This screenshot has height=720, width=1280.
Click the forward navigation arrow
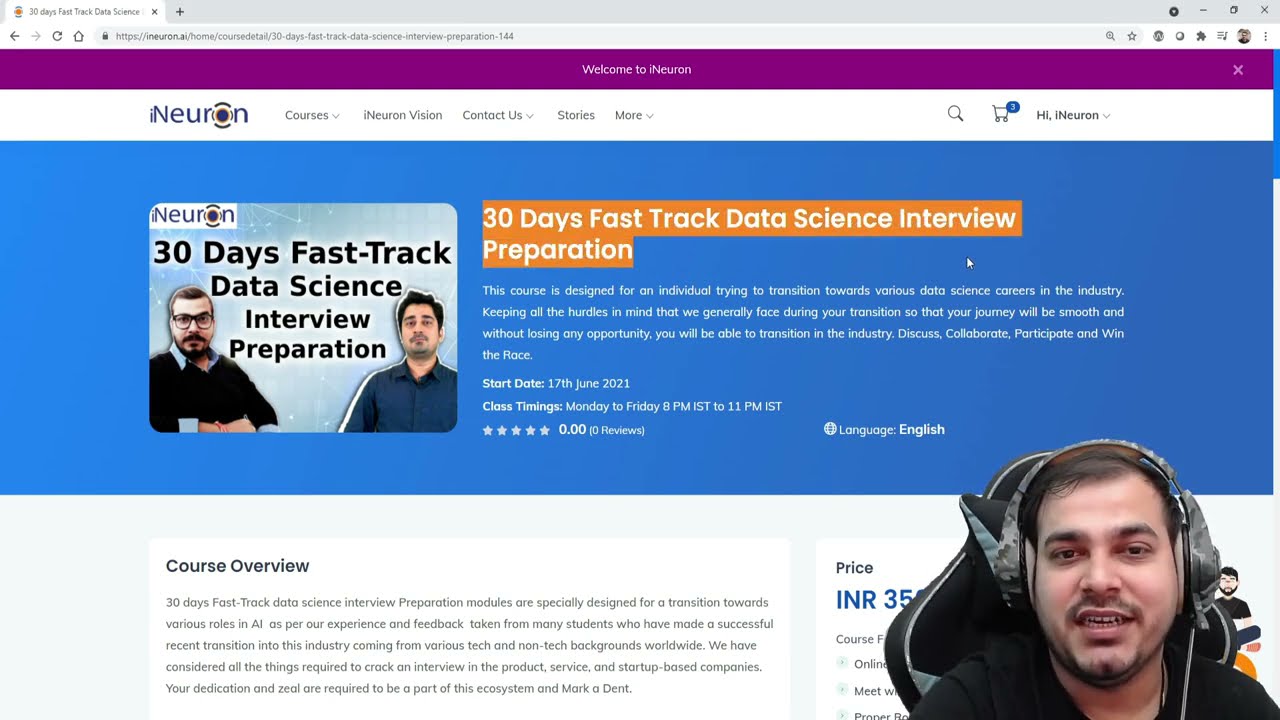coord(36,36)
